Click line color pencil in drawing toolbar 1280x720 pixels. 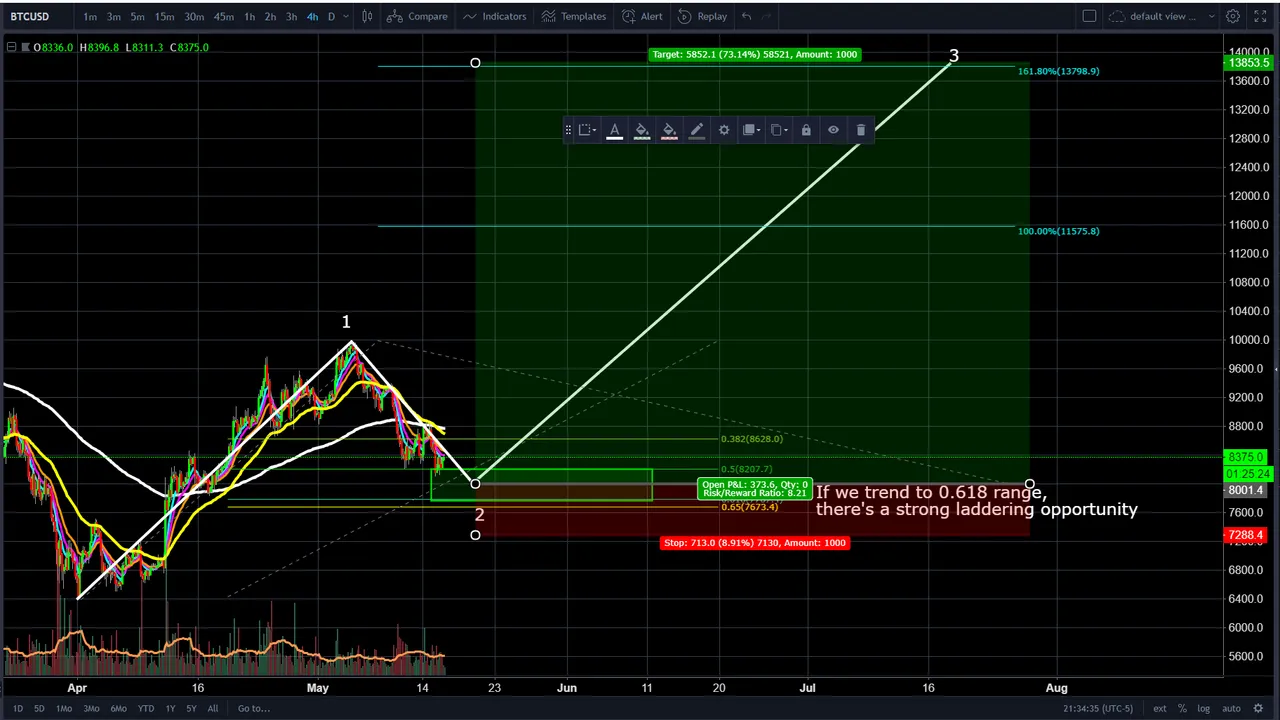(x=697, y=130)
